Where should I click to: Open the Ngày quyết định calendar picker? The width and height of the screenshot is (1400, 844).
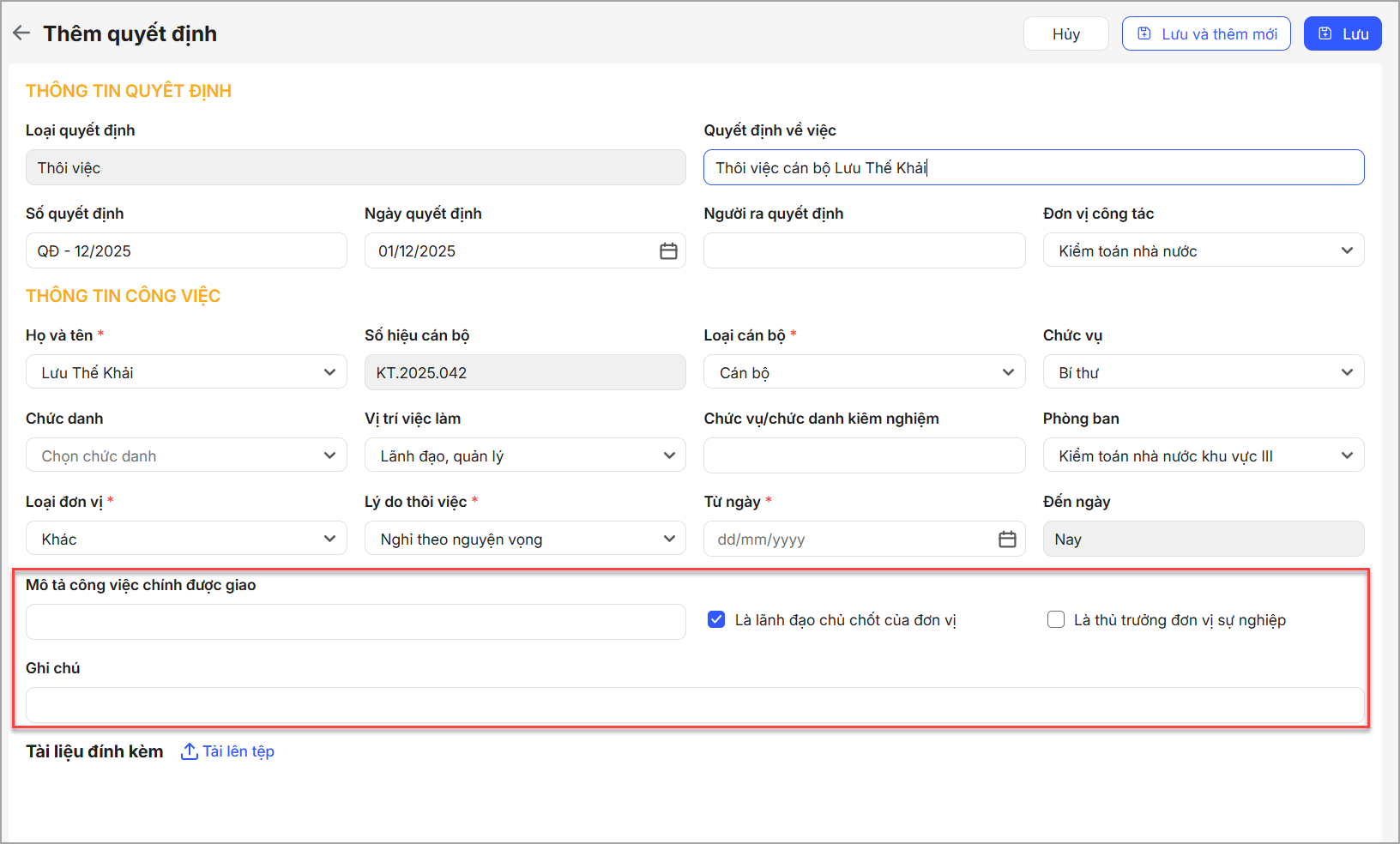coord(668,251)
